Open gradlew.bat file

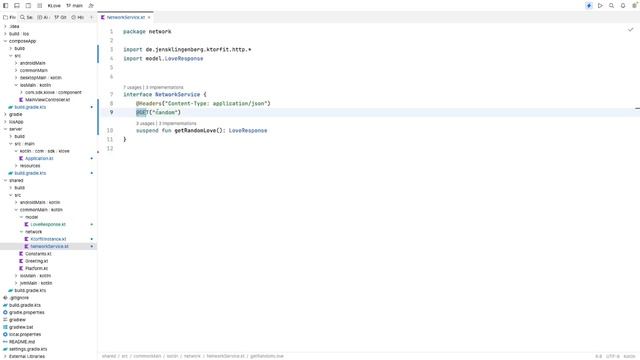[x=21, y=327]
